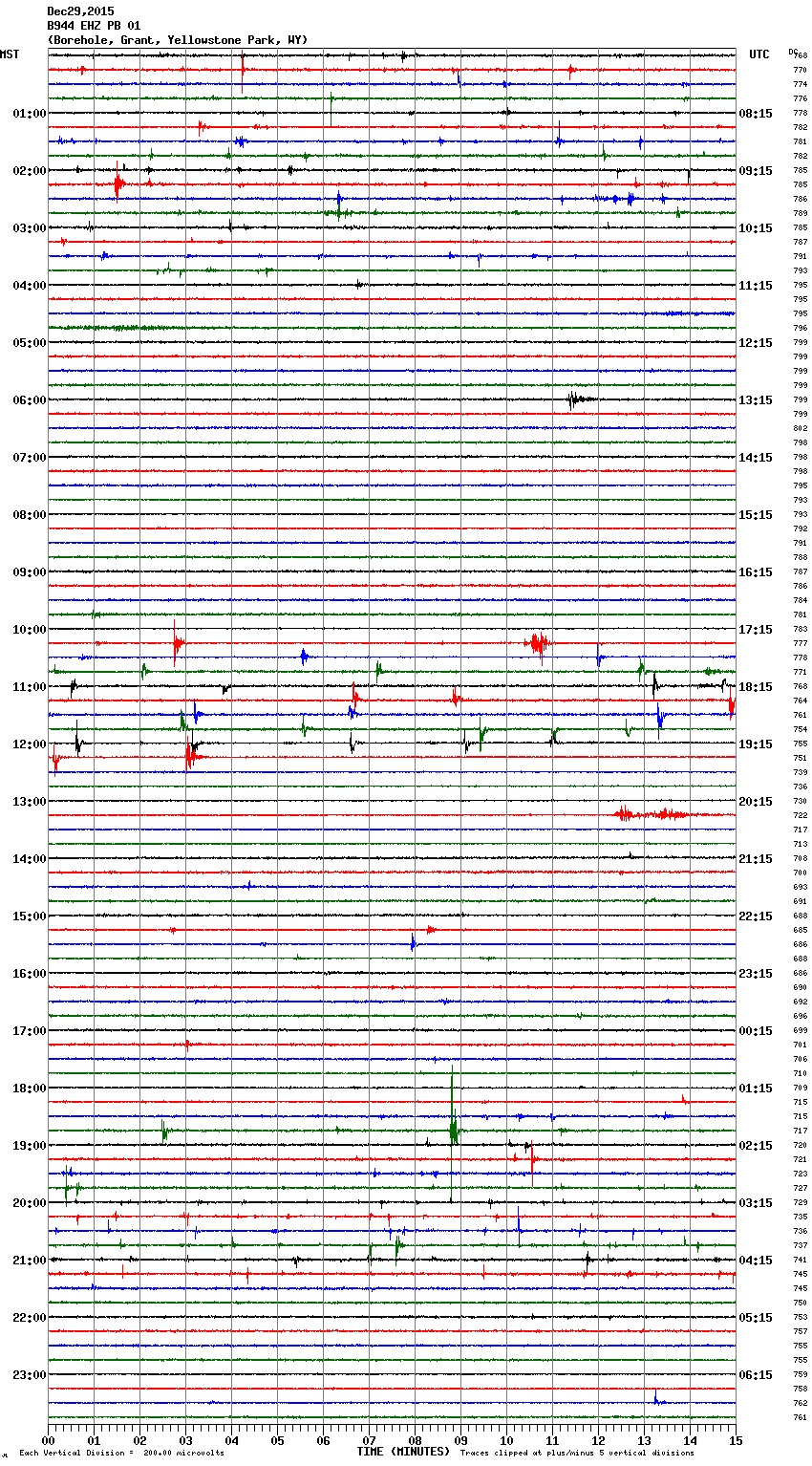Select the 04:00 MST row label
The width and height of the screenshot is (812, 1466).
coord(29,286)
